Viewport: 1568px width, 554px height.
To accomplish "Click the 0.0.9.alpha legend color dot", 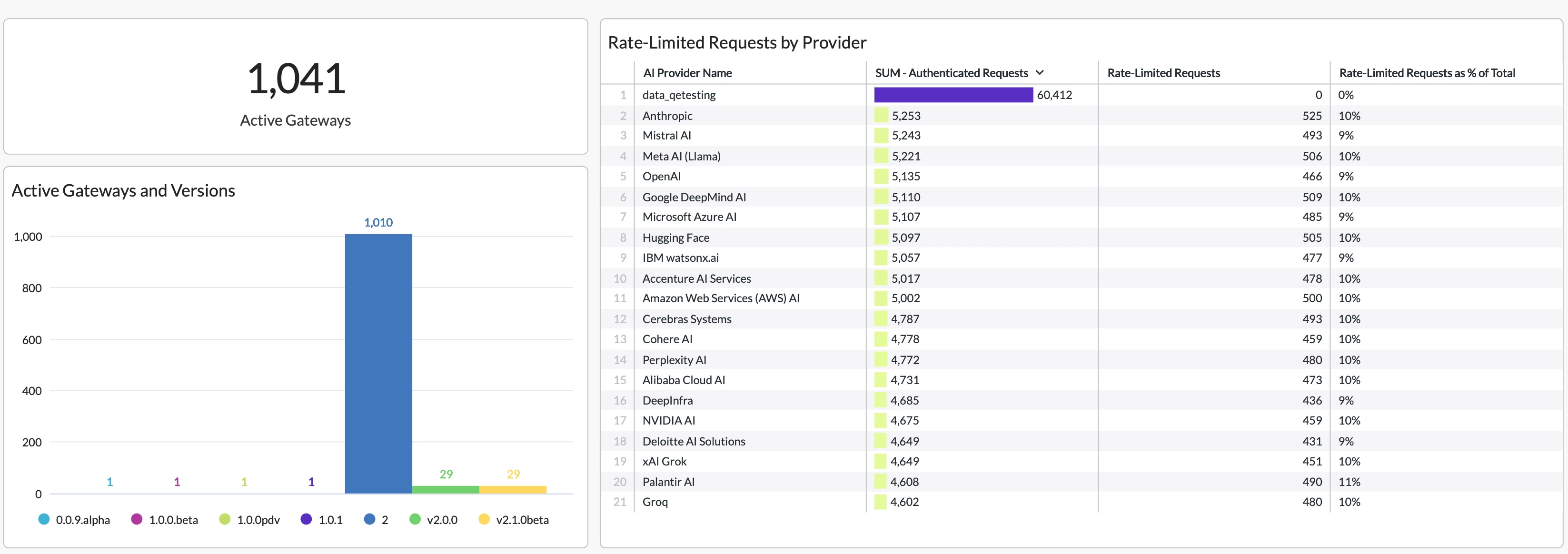I will [x=44, y=519].
